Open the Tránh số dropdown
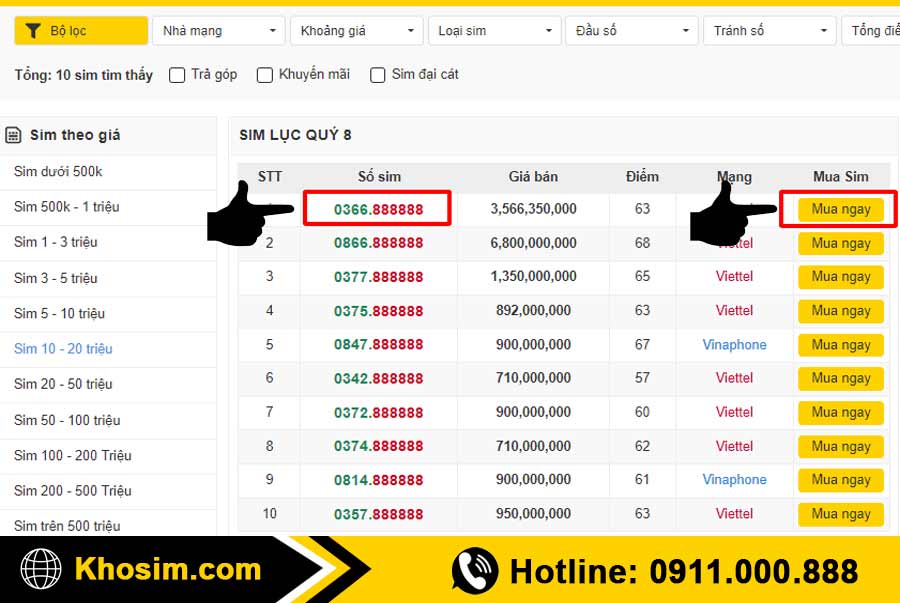 point(769,31)
